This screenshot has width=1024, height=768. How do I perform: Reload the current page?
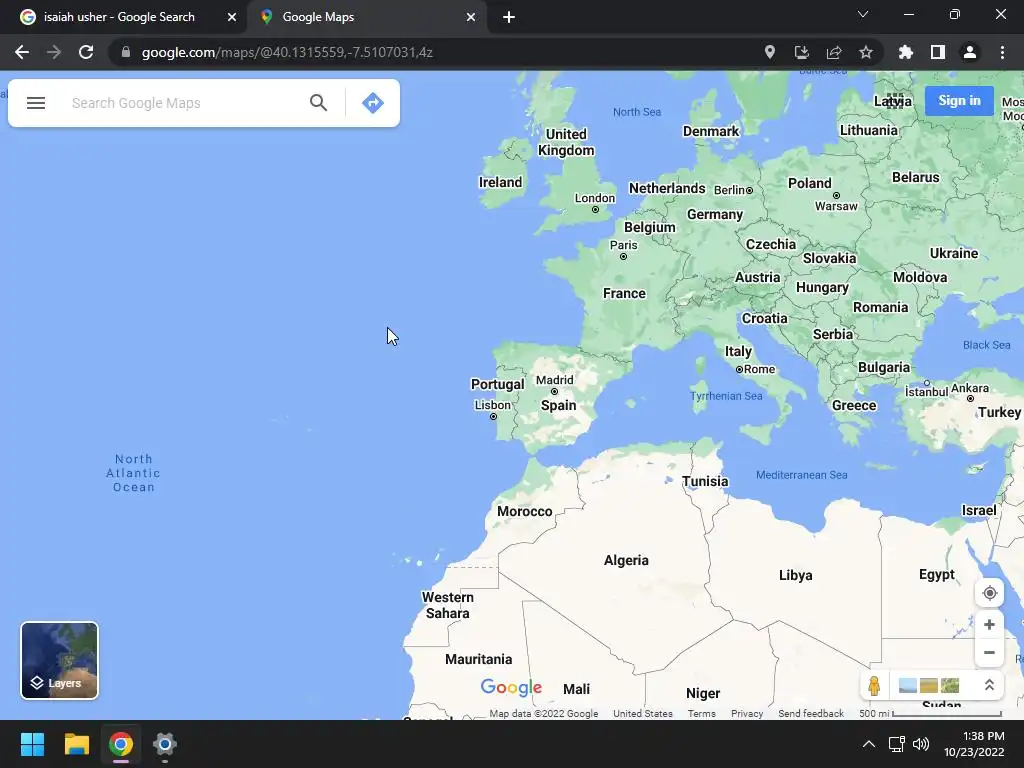click(86, 52)
